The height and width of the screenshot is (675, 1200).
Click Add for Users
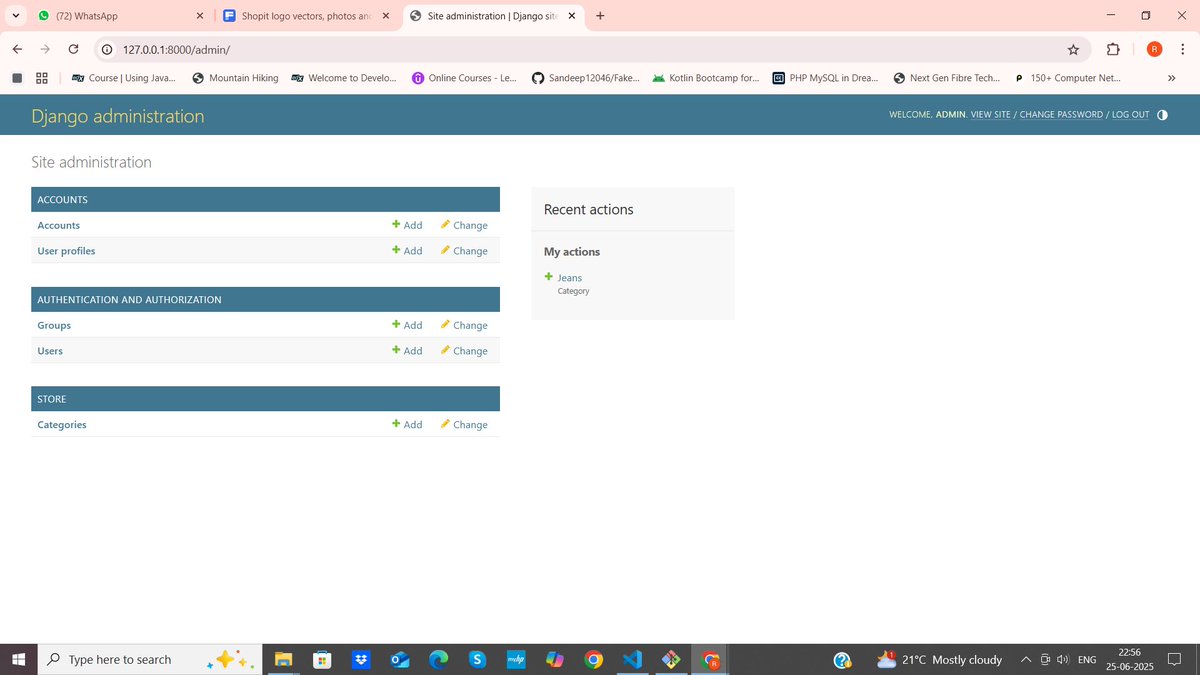click(x=407, y=351)
